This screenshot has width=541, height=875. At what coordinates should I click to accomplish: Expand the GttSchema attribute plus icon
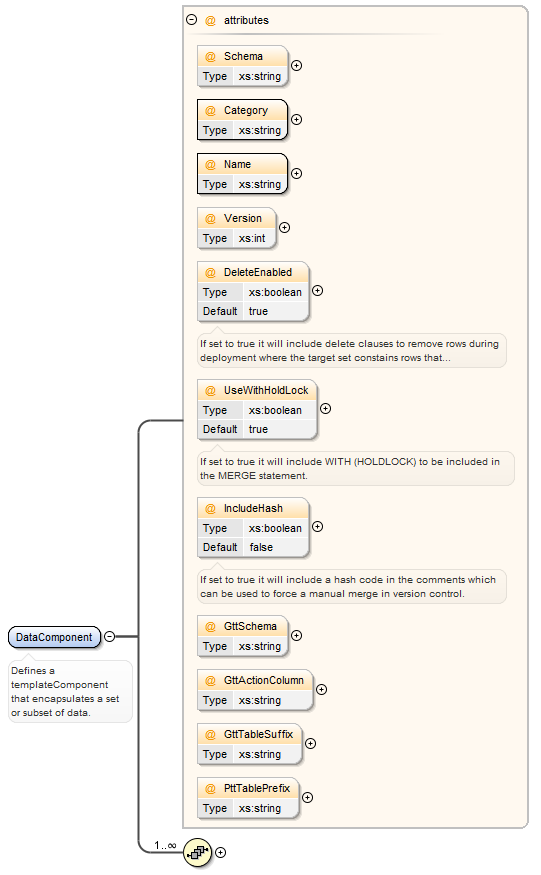click(296, 636)
